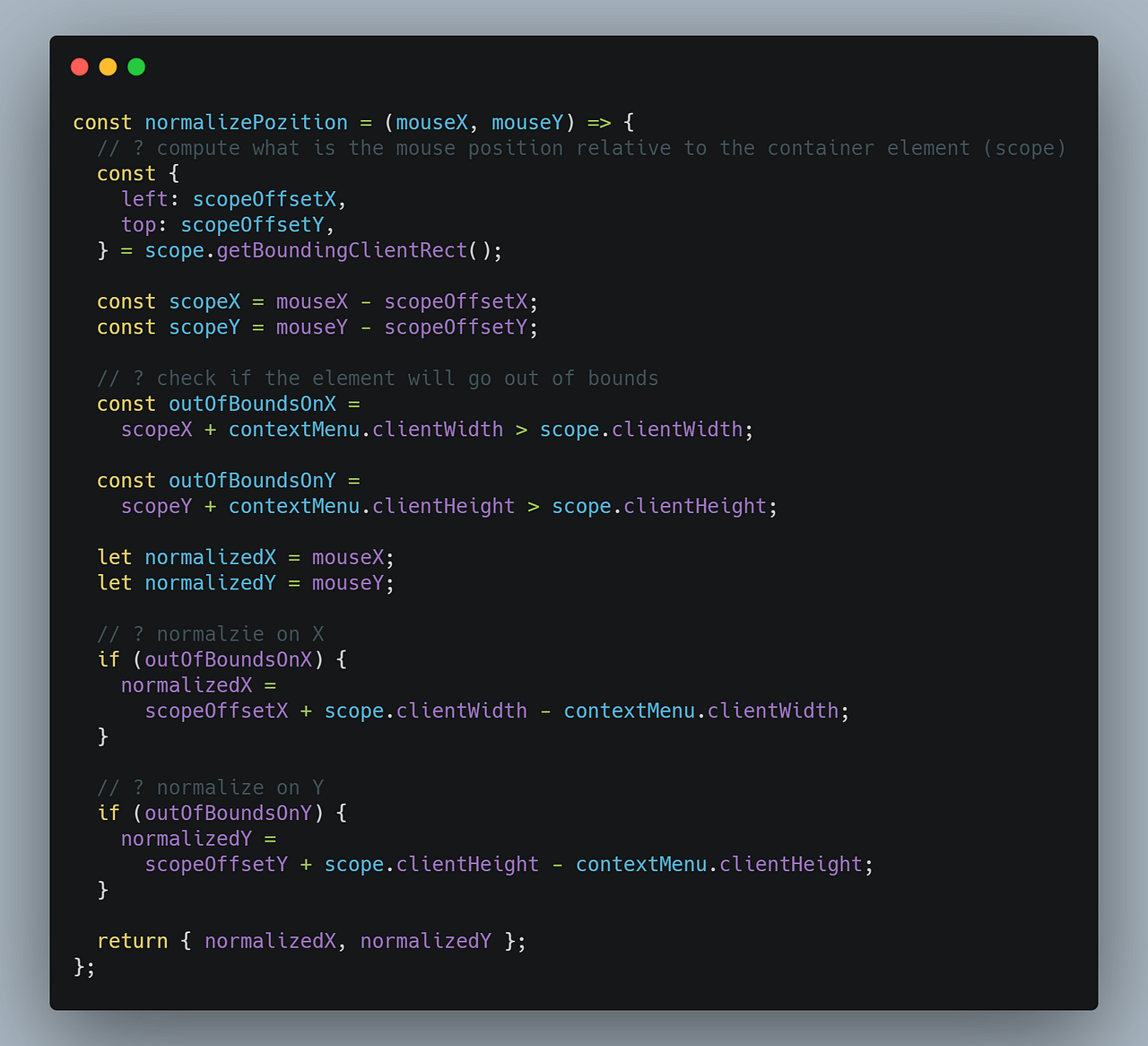This screenshot has width=1148, height=1046.
Task: Select the return statement at the bottom
Action: (x=311, y=940)
